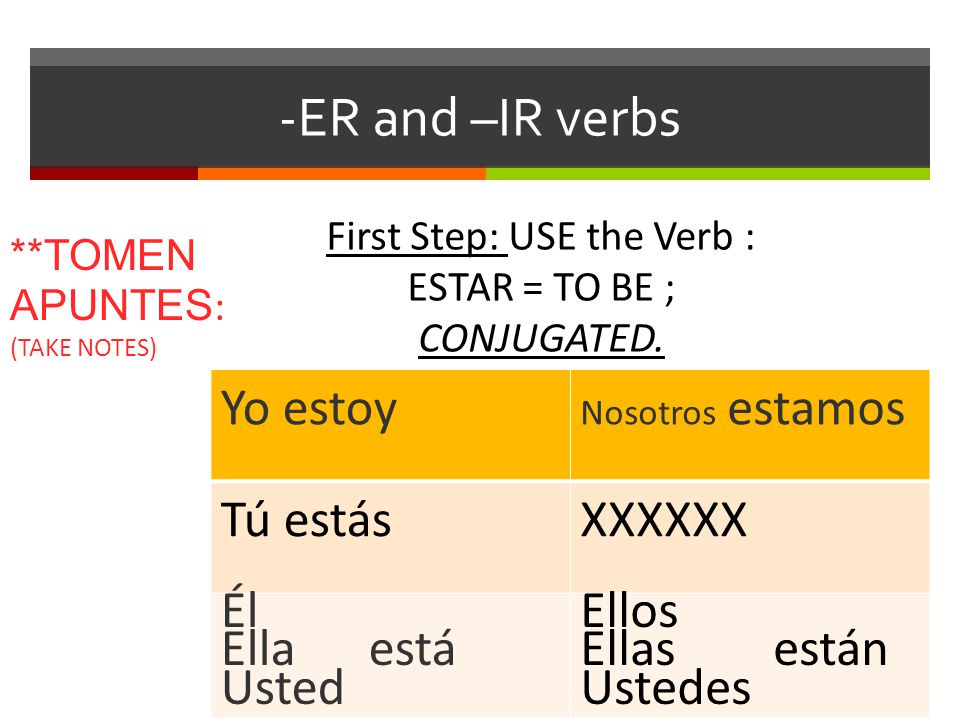Select the 'Usted' pronoun text
This screenshot has height=720, width=960.
point(282,688)
